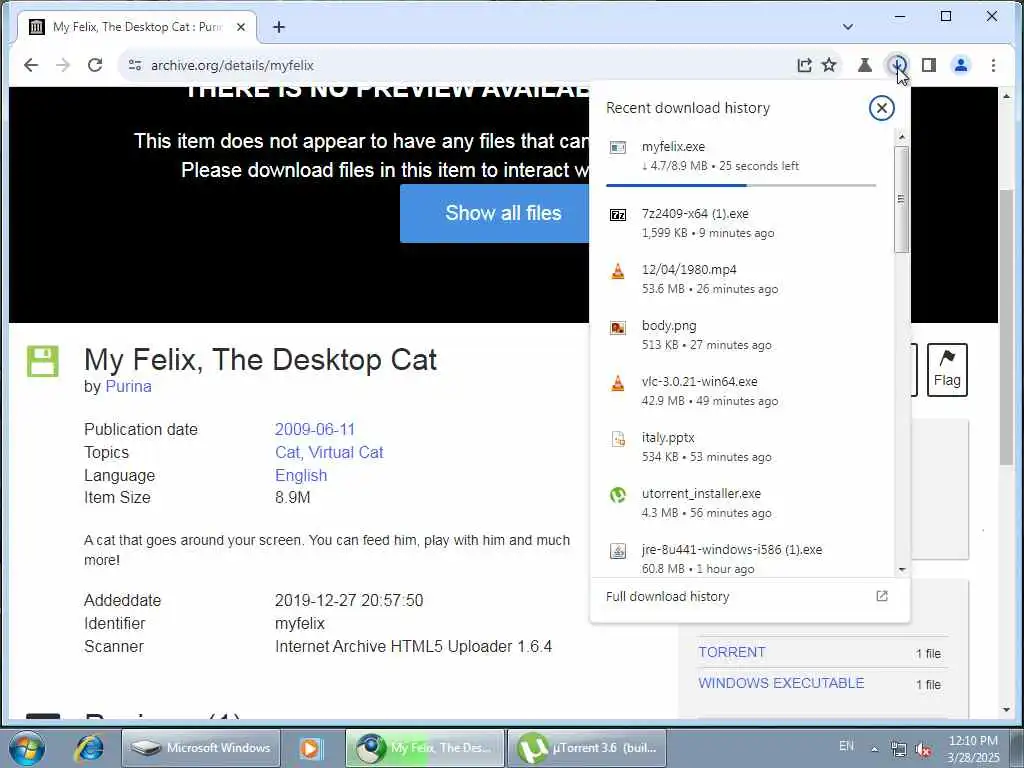Viewport: 1024px width, 768px height.
Task: Go back to the previous page
Action: click(x=31, y=65)
